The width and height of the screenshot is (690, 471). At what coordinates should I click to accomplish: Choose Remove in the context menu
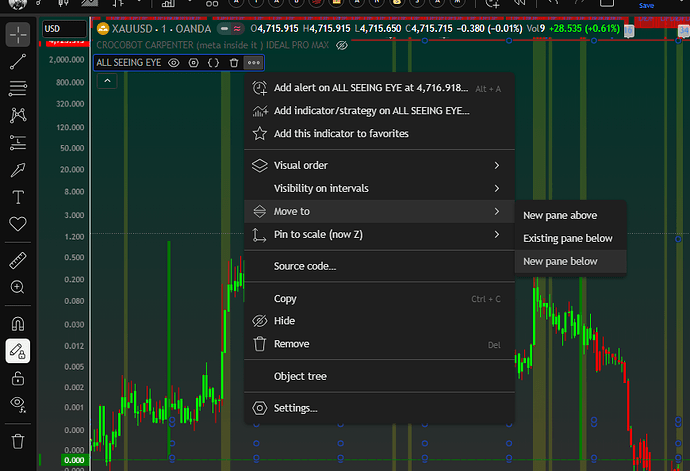pyautogui.click(x=379, y=344)
